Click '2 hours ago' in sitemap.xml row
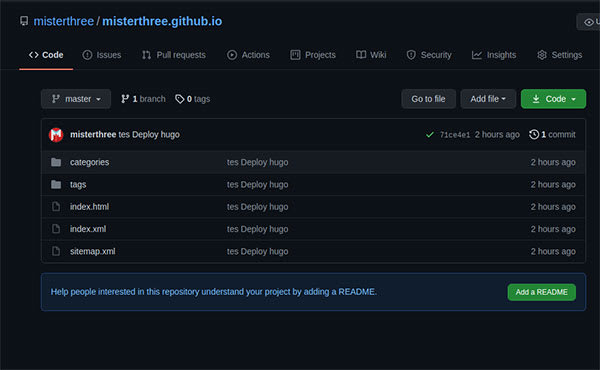This screenshot has width=600, height=370. click(553, 251)
